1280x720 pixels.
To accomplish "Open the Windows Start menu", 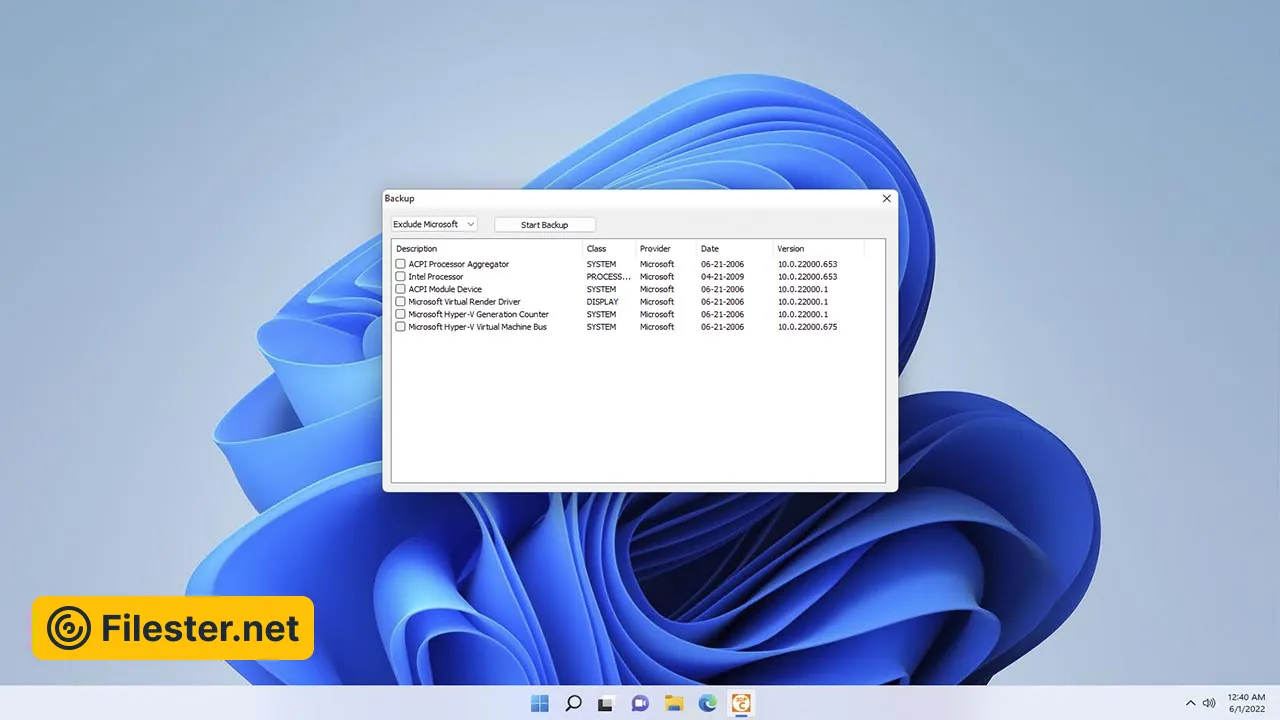I will [540, 703].
